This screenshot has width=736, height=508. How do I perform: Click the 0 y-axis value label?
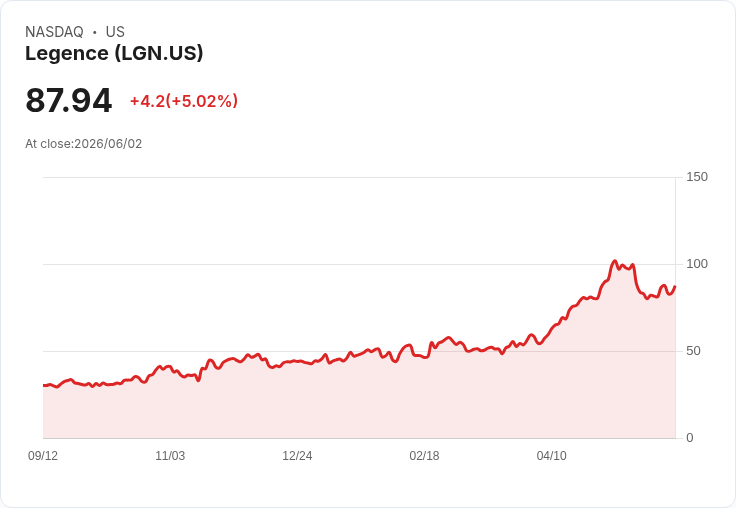tap(690, 438)
